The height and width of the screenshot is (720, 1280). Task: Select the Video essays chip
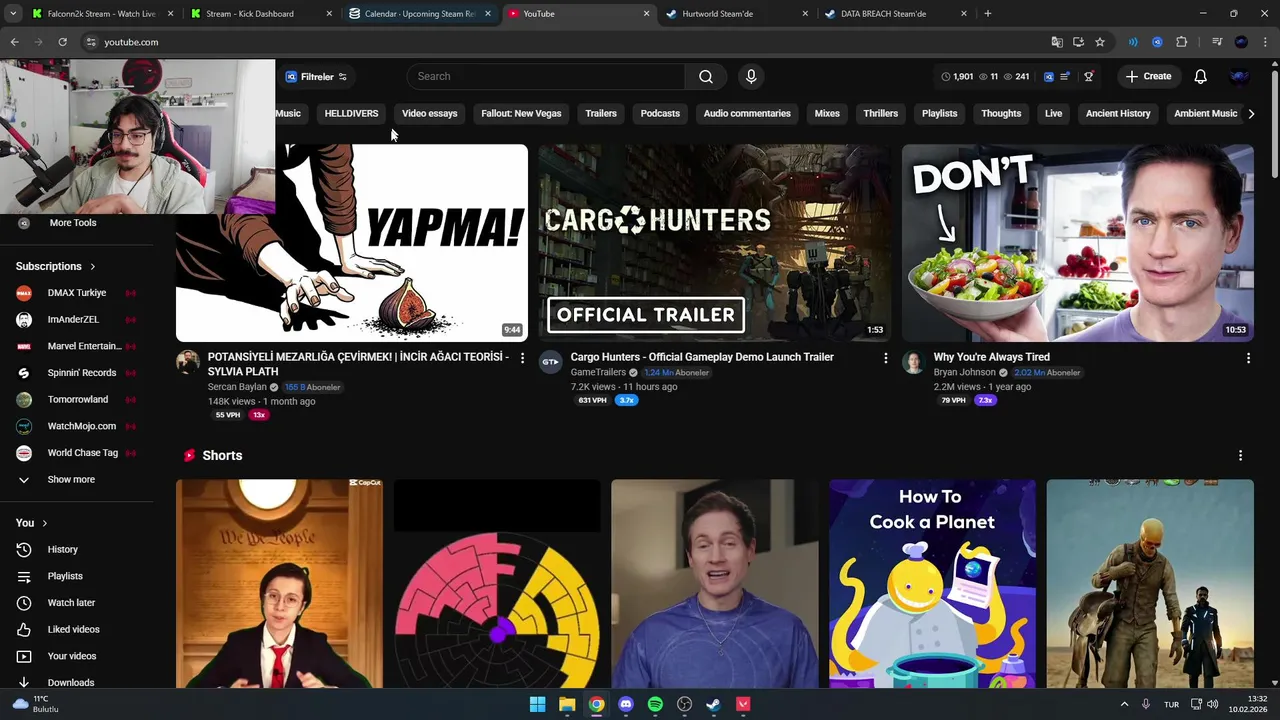tap(429, 114)
